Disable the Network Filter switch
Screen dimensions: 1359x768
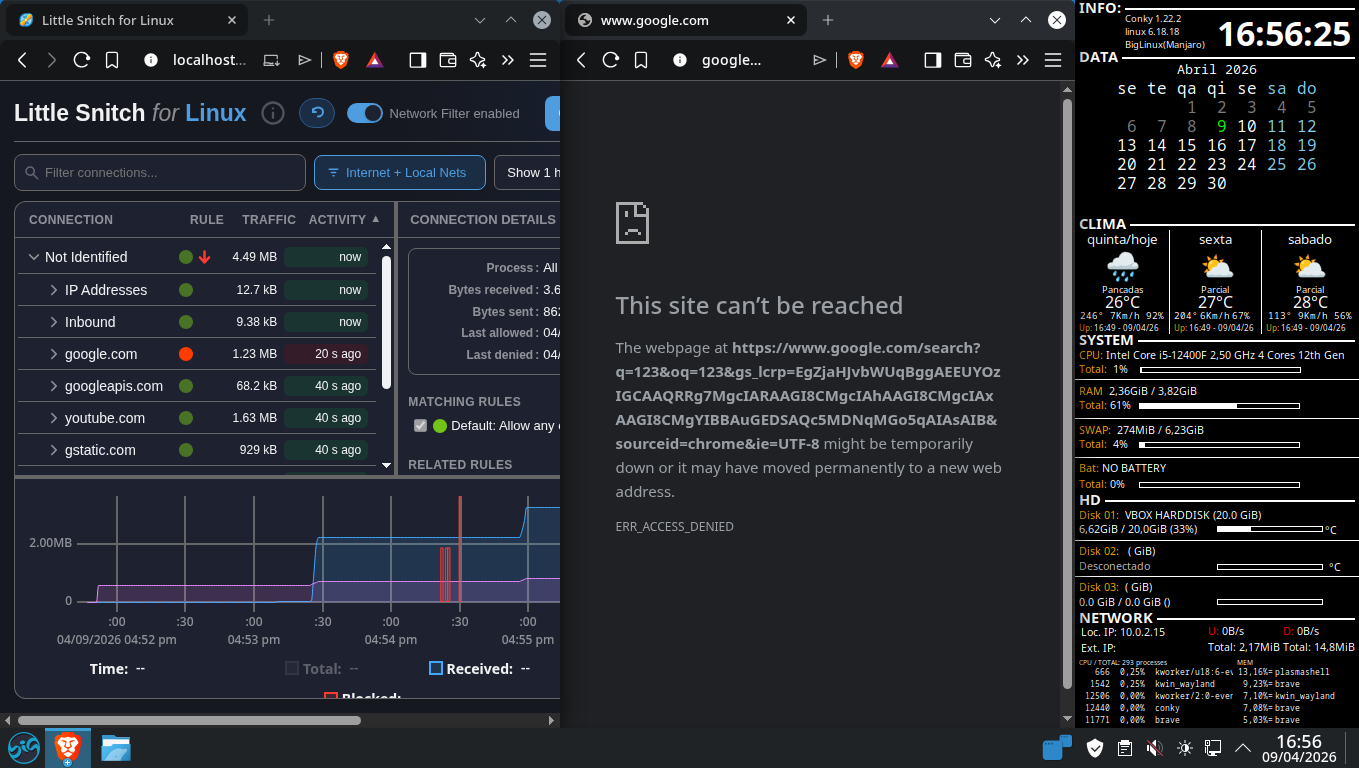click(x=365, y=113)
